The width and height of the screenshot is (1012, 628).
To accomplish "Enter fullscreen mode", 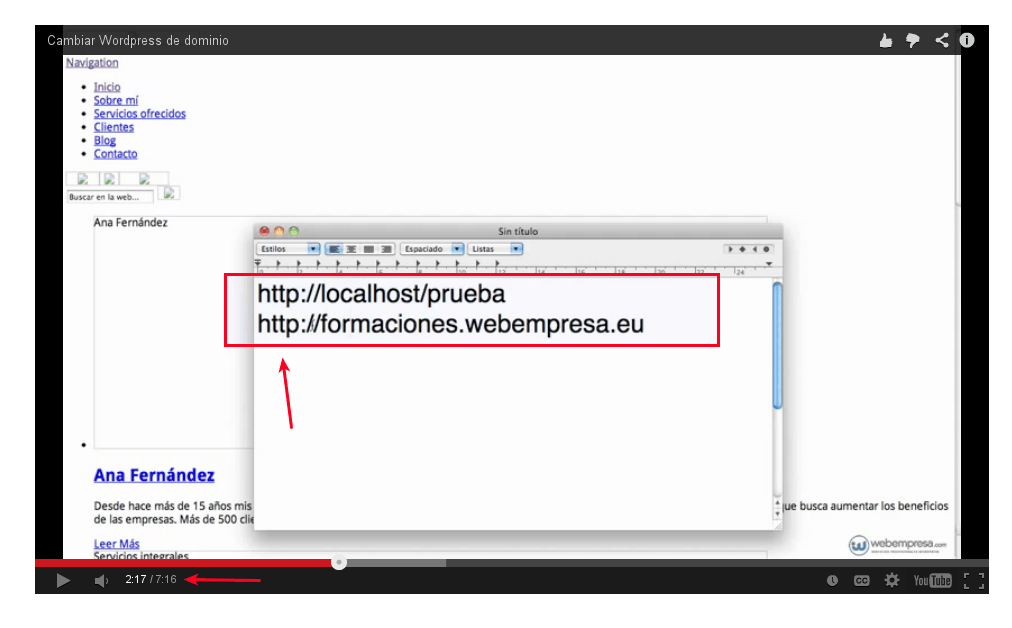I will coord(974,580).
